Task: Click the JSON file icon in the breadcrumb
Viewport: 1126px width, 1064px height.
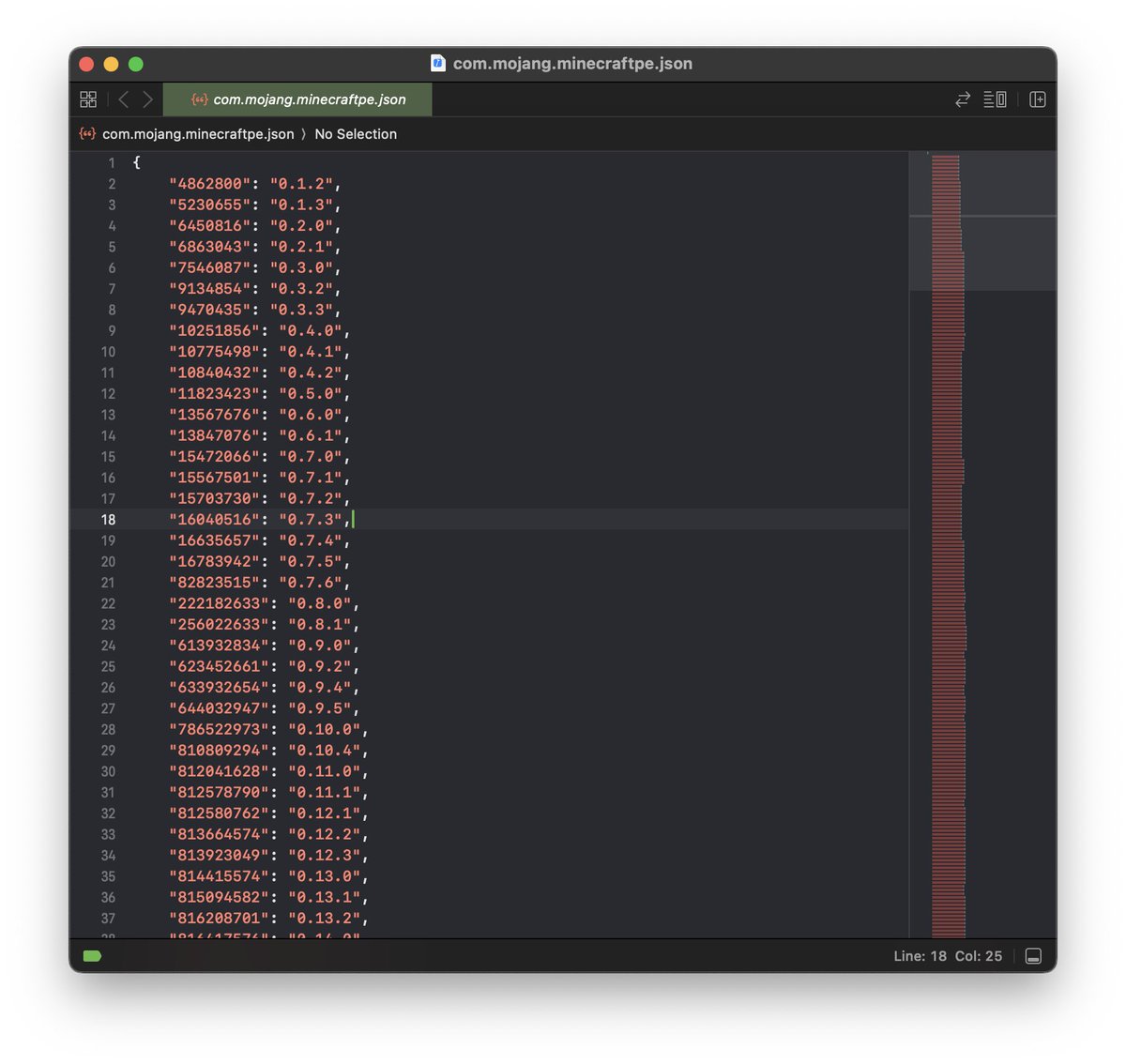Action: (x=87, y=134)
